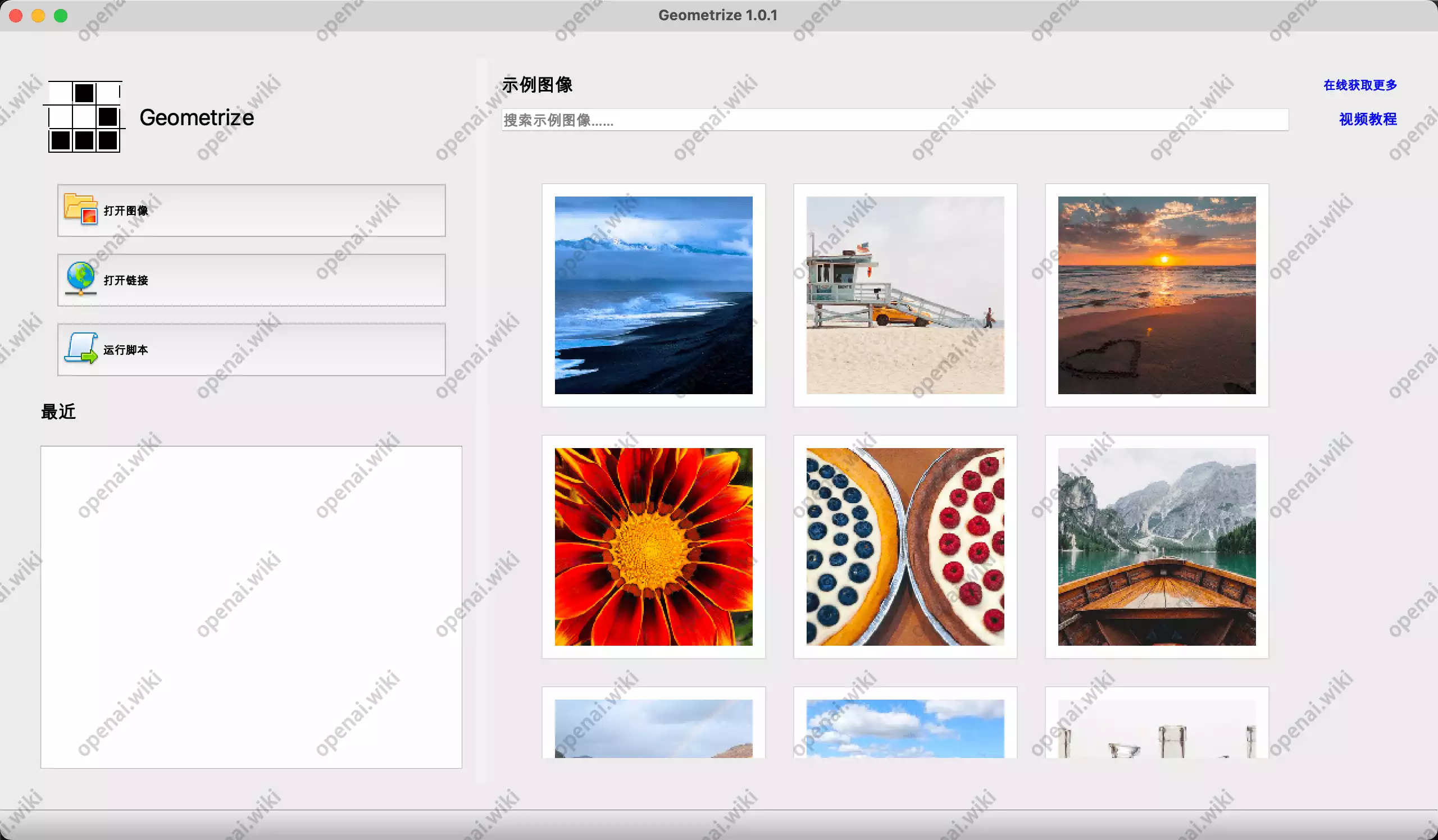1438x840 pixels.
Task: Click the globe icon on 打开链接
Action: pos(80,279)
